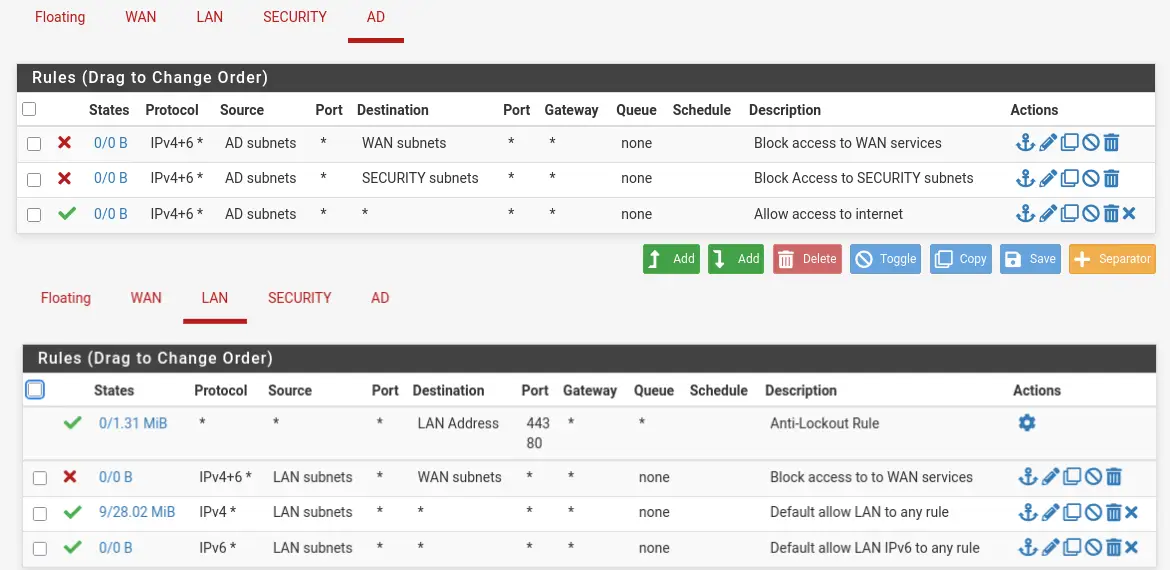This screenshot has height=570, width=1170.
Task: Copy the AD Allow access to internet rule
Action: click(x=1069, y=214)
